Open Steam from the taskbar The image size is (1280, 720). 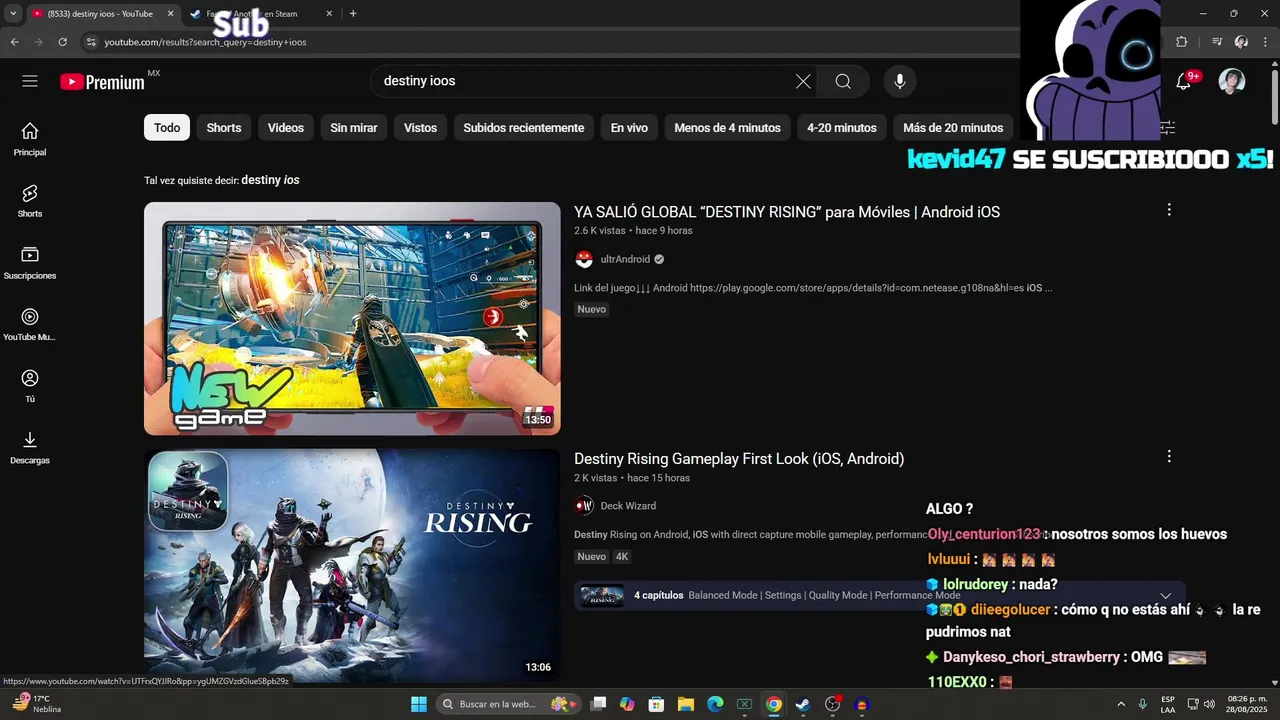(803, 704)
